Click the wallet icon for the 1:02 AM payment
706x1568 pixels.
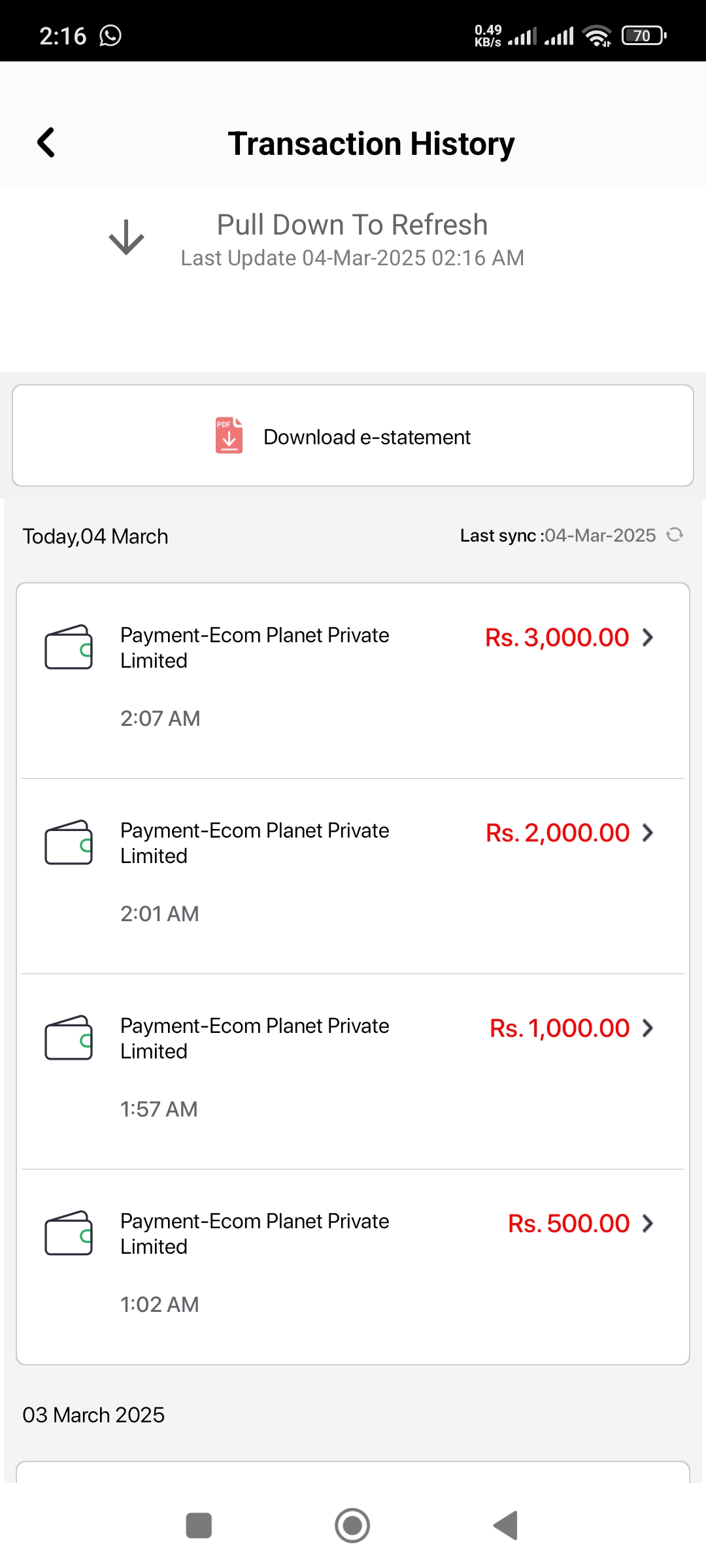(x=69, y=1233)
